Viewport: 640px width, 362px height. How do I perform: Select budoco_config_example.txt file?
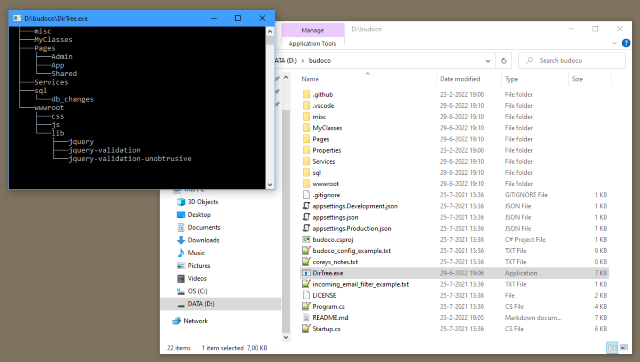[x=352, y=251]
